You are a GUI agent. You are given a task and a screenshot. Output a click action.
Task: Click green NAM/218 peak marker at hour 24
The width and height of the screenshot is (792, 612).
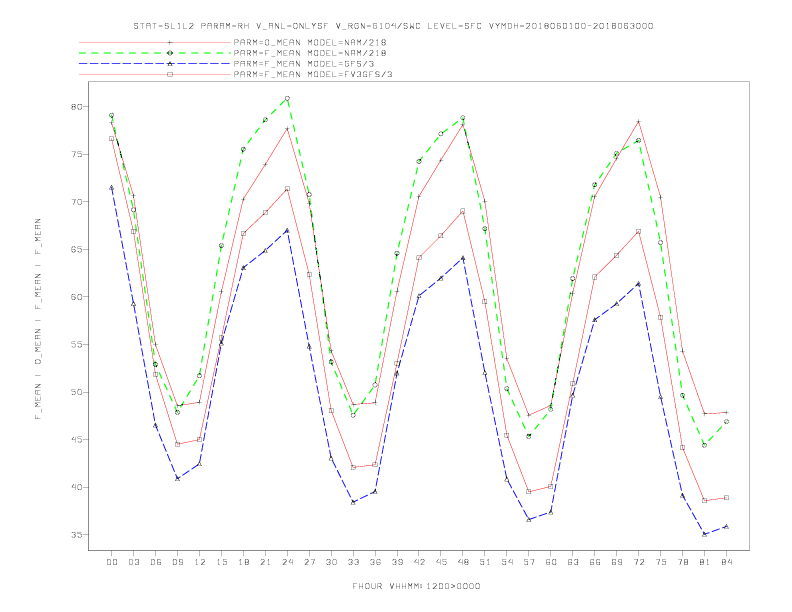(287, 98)
